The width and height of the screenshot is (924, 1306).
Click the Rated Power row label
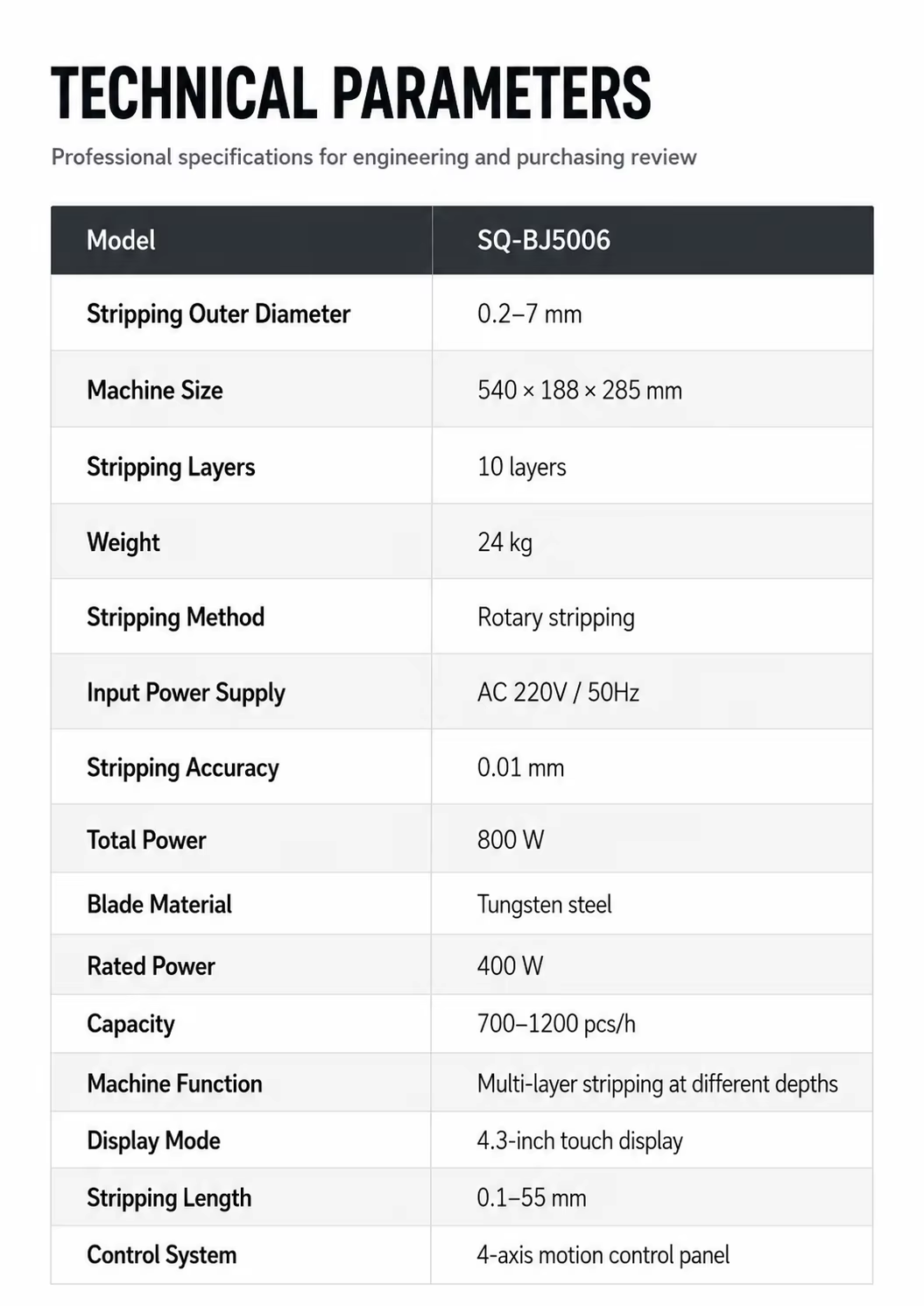[151, 966]
